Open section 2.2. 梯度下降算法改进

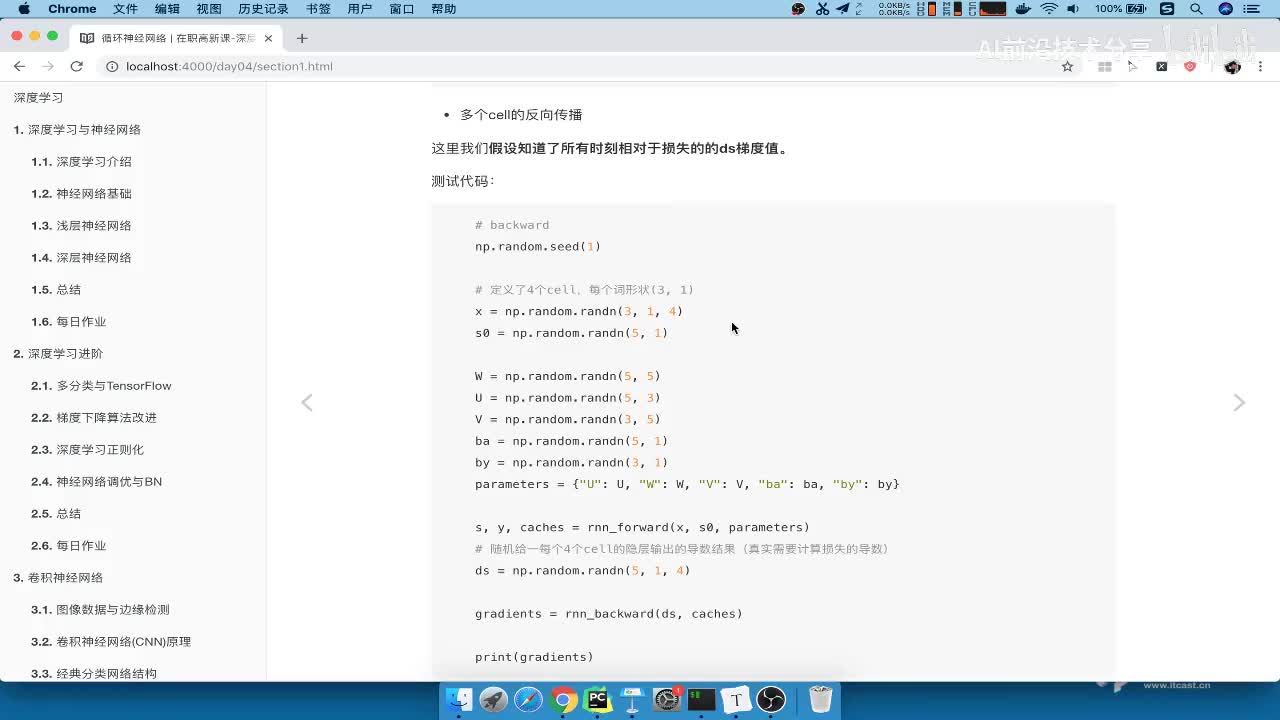94,418
